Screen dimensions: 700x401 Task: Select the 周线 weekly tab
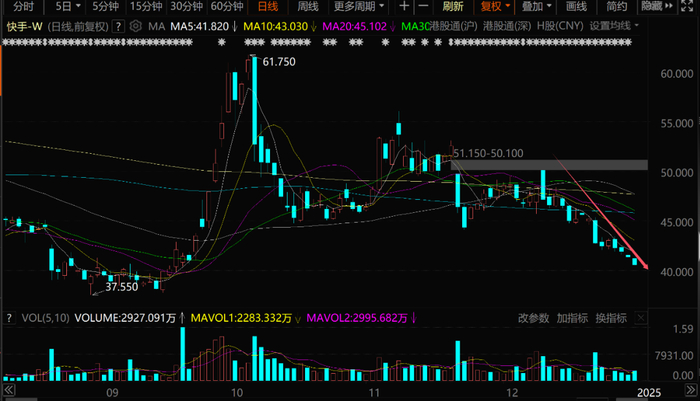coord(308,6)
